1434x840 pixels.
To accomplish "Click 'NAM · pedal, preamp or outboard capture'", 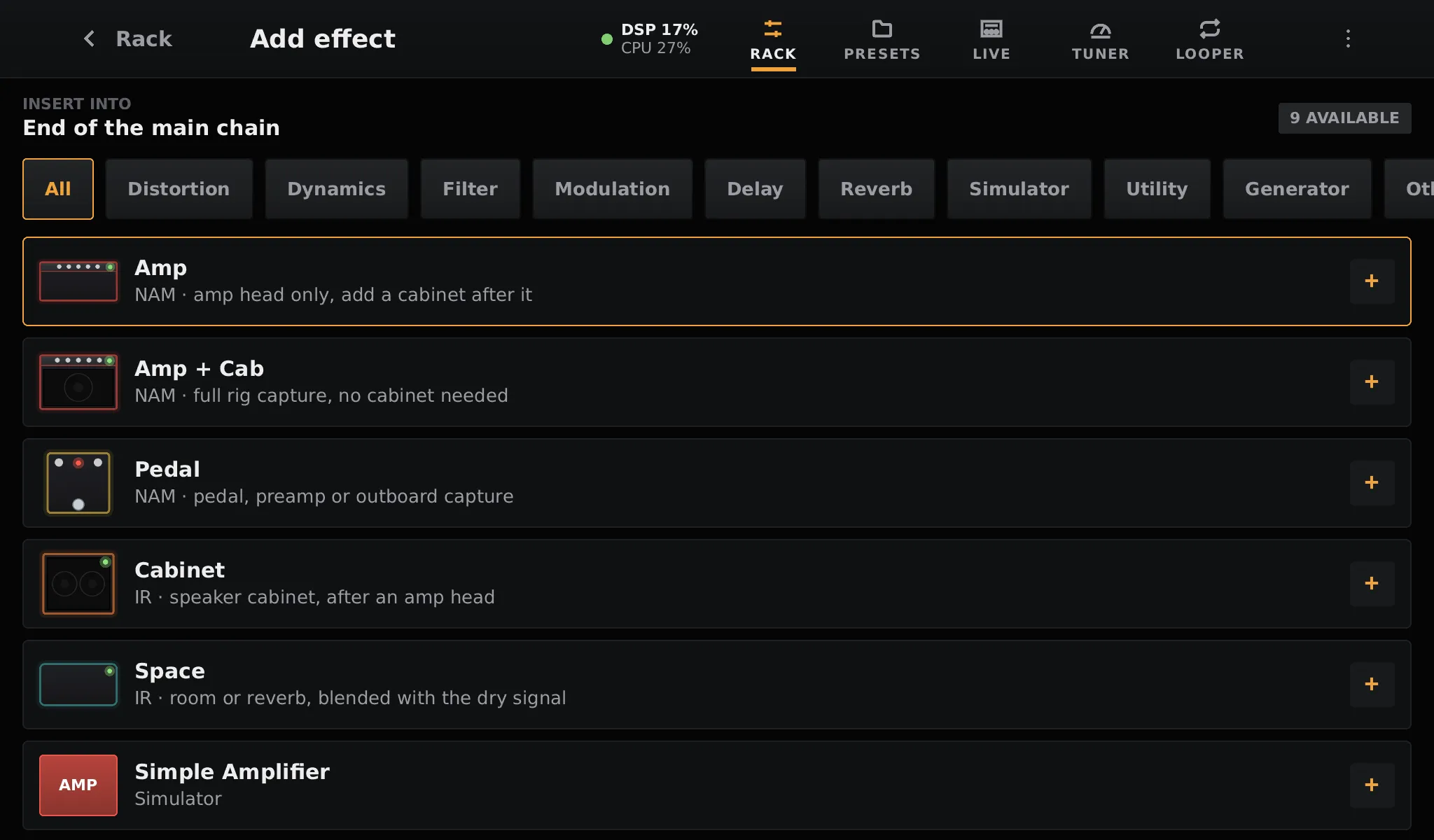I will [x=324, y=496].
